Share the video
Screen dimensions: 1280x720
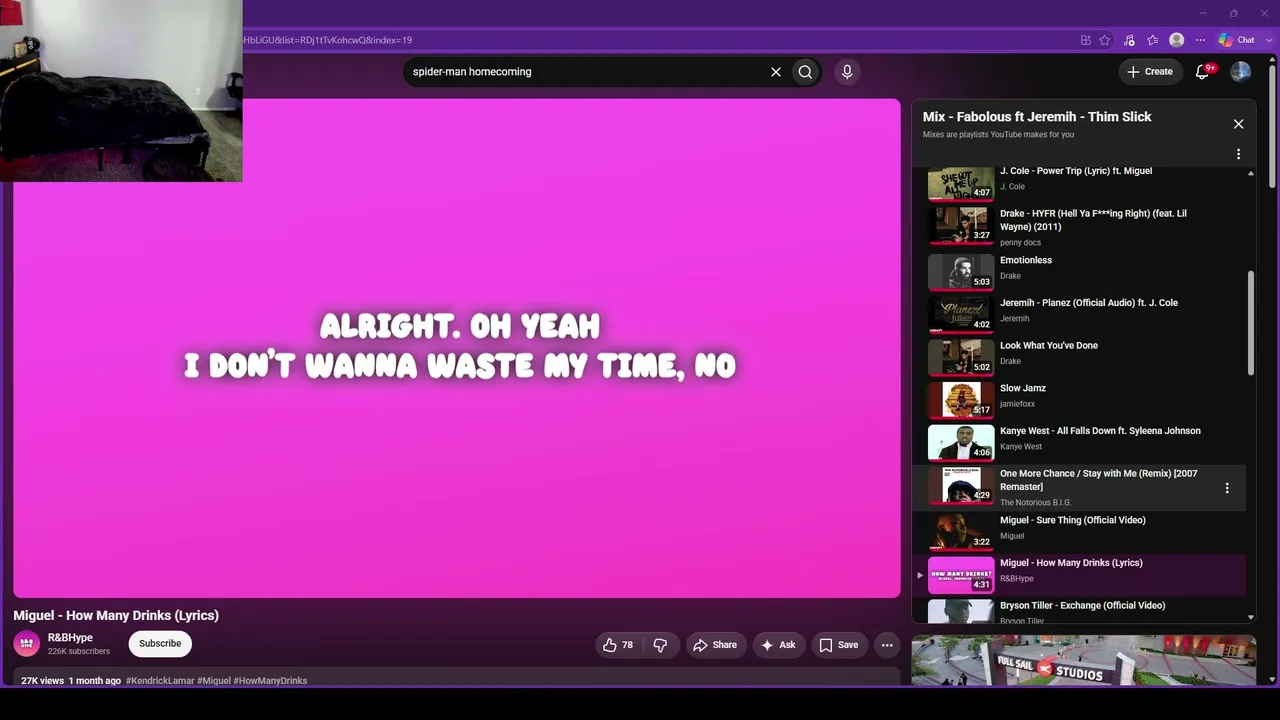click(715, 645)
